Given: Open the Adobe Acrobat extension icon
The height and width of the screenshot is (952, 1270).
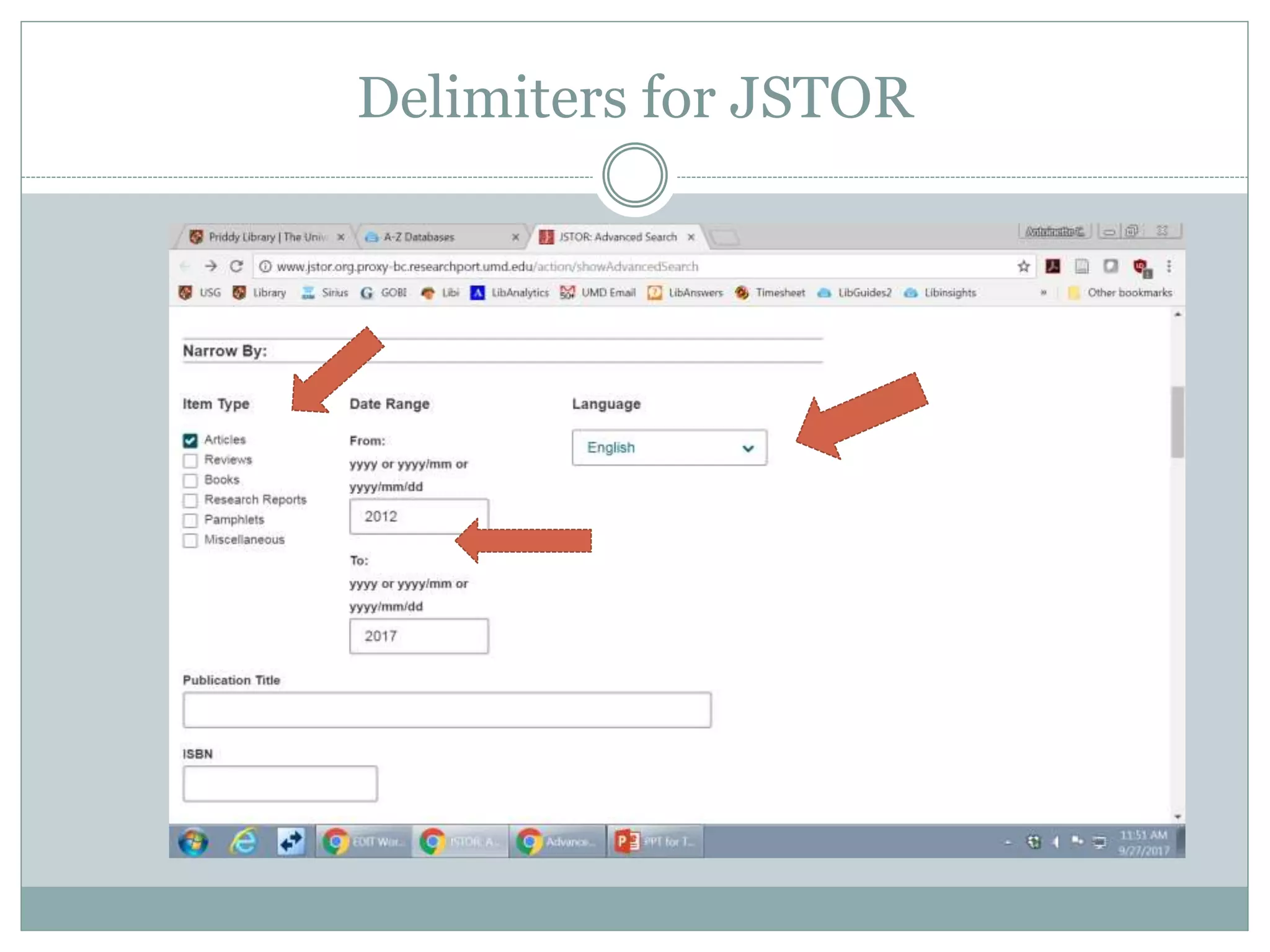Looking at the screenshot, I should pyautogui.click(x=1053, y=267).
